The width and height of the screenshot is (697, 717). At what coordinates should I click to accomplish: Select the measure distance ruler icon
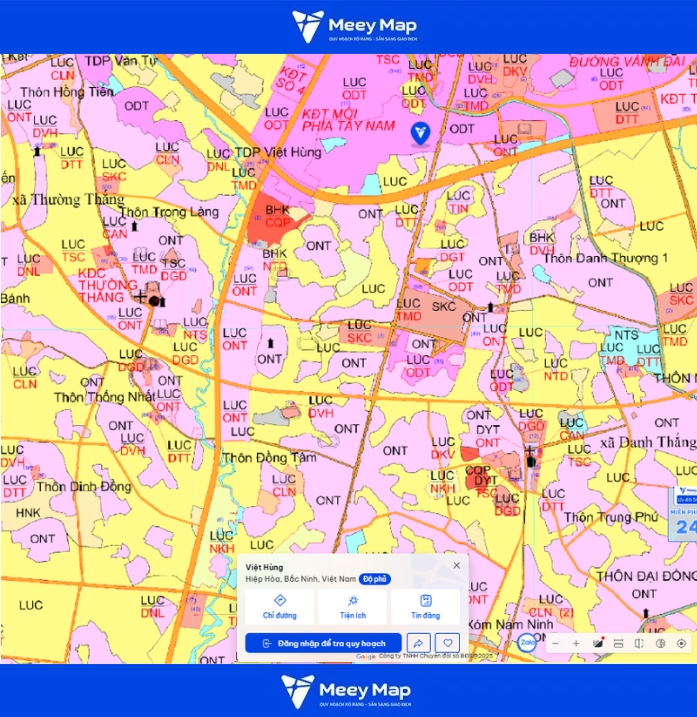tap(618, 643)
